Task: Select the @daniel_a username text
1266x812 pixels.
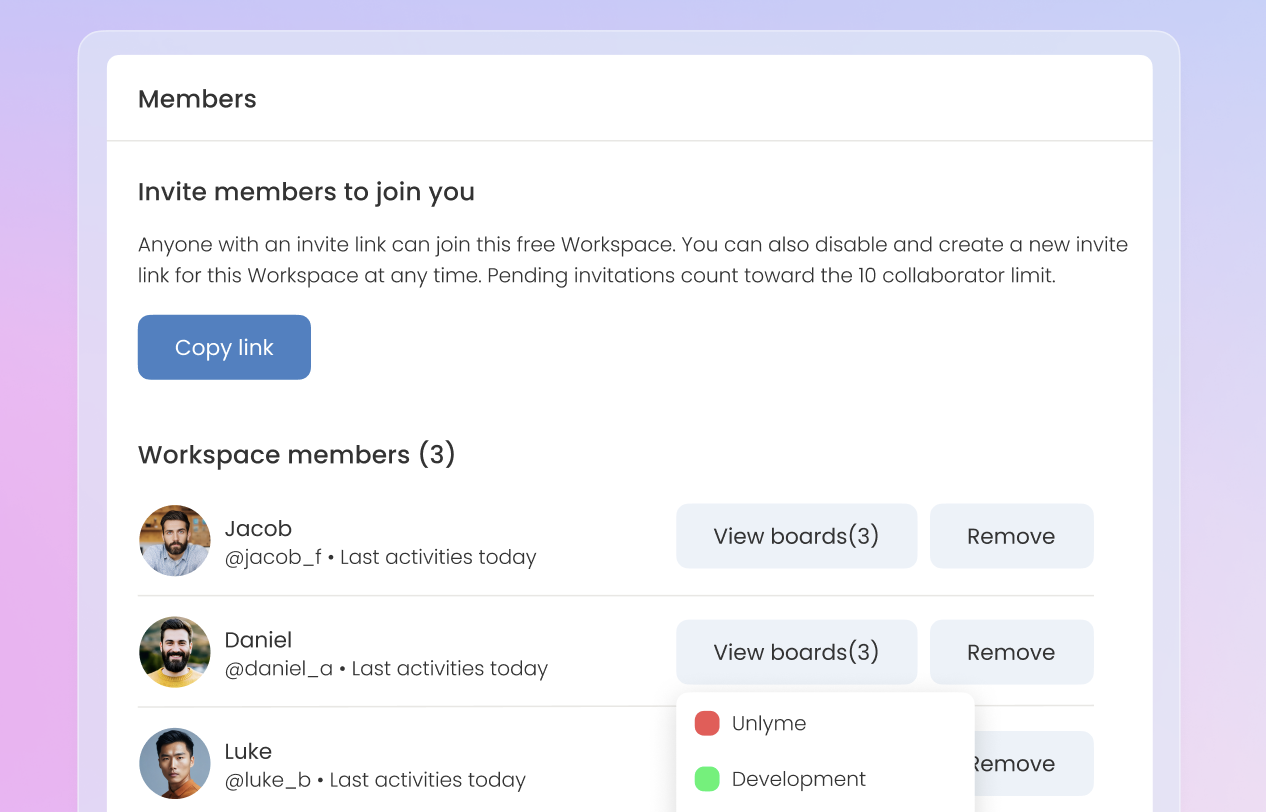Action: [278, 668]
